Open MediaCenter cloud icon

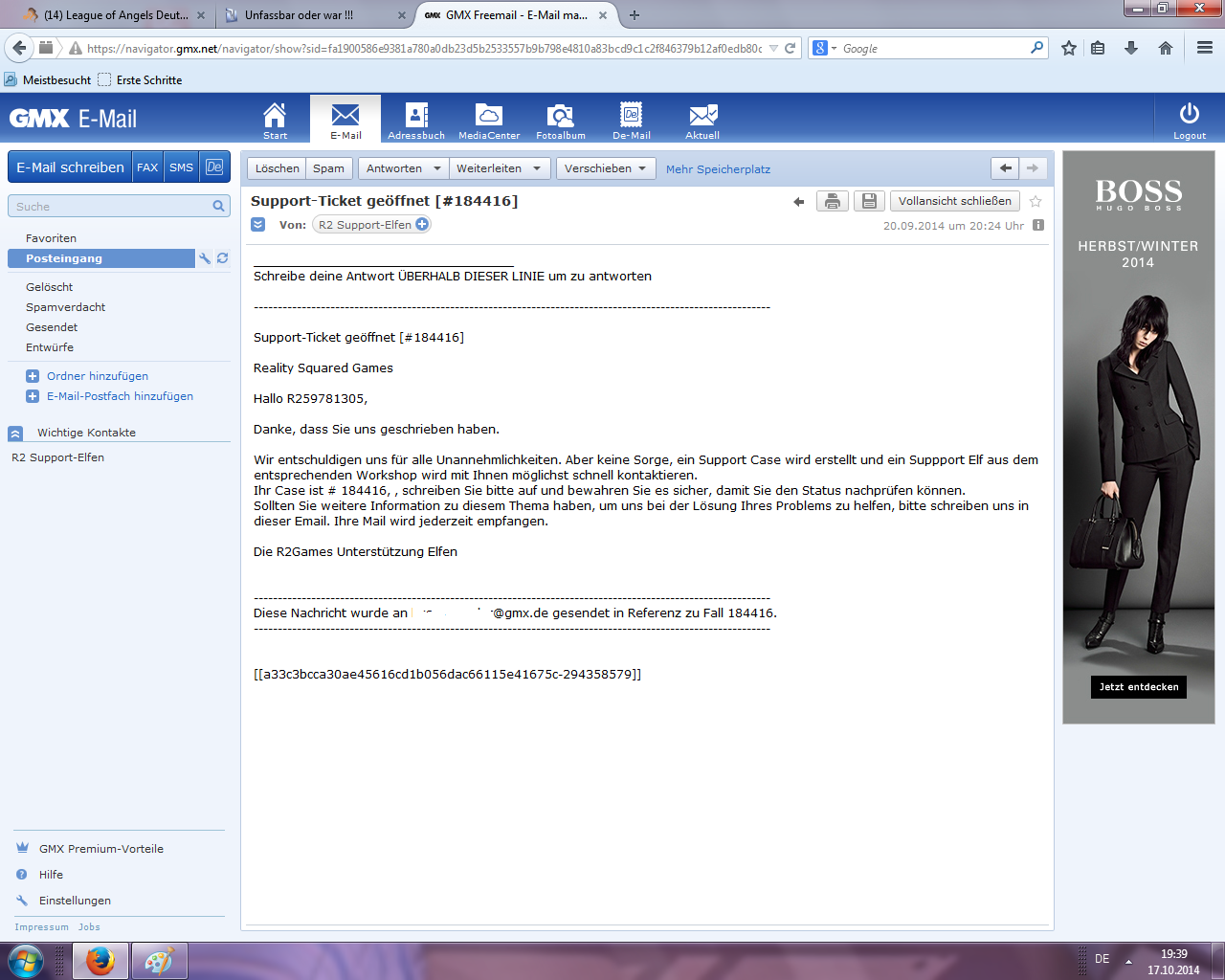[x=488, y=117]
